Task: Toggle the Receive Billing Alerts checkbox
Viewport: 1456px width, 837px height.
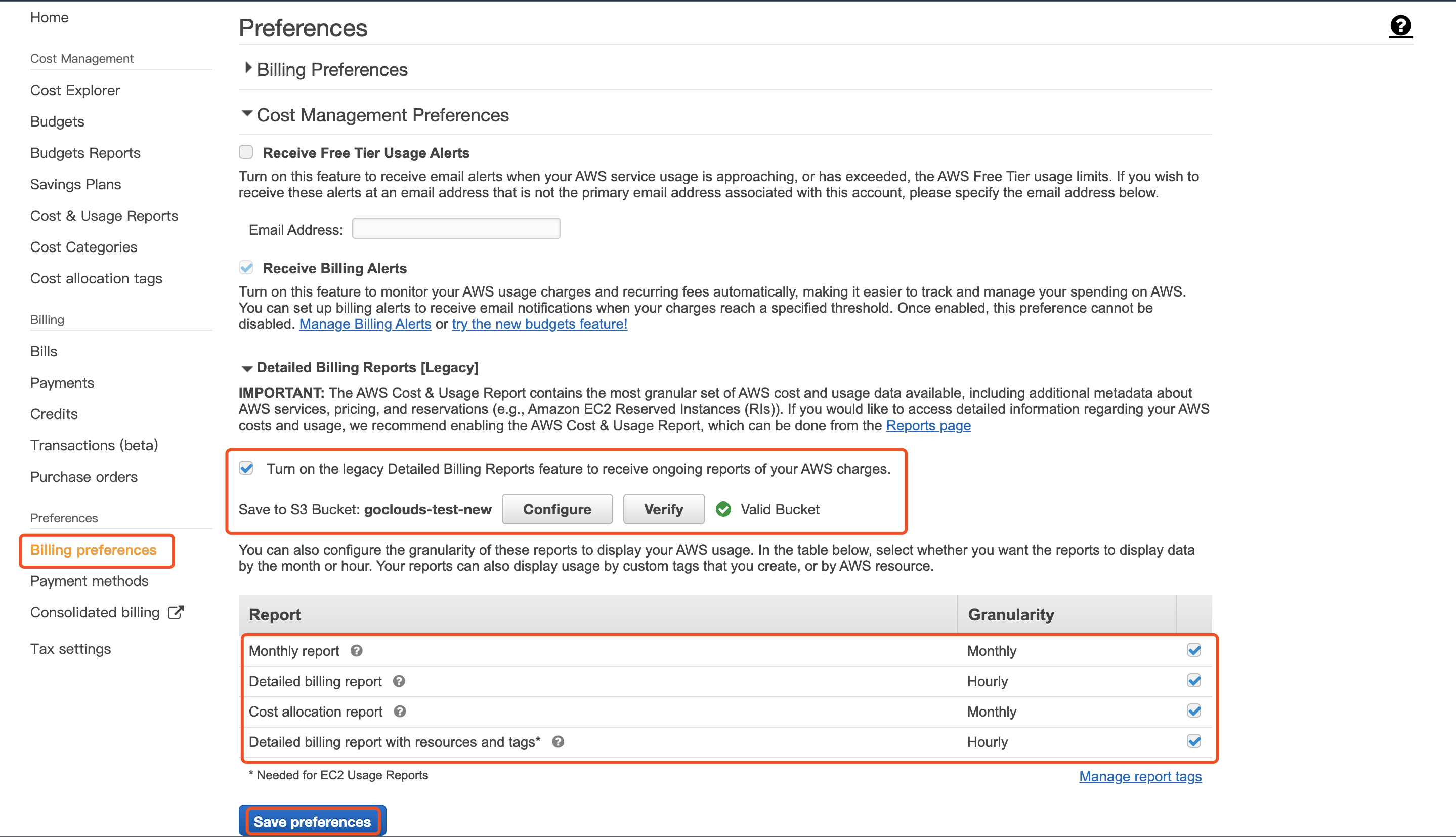Action: click(246, 267)
